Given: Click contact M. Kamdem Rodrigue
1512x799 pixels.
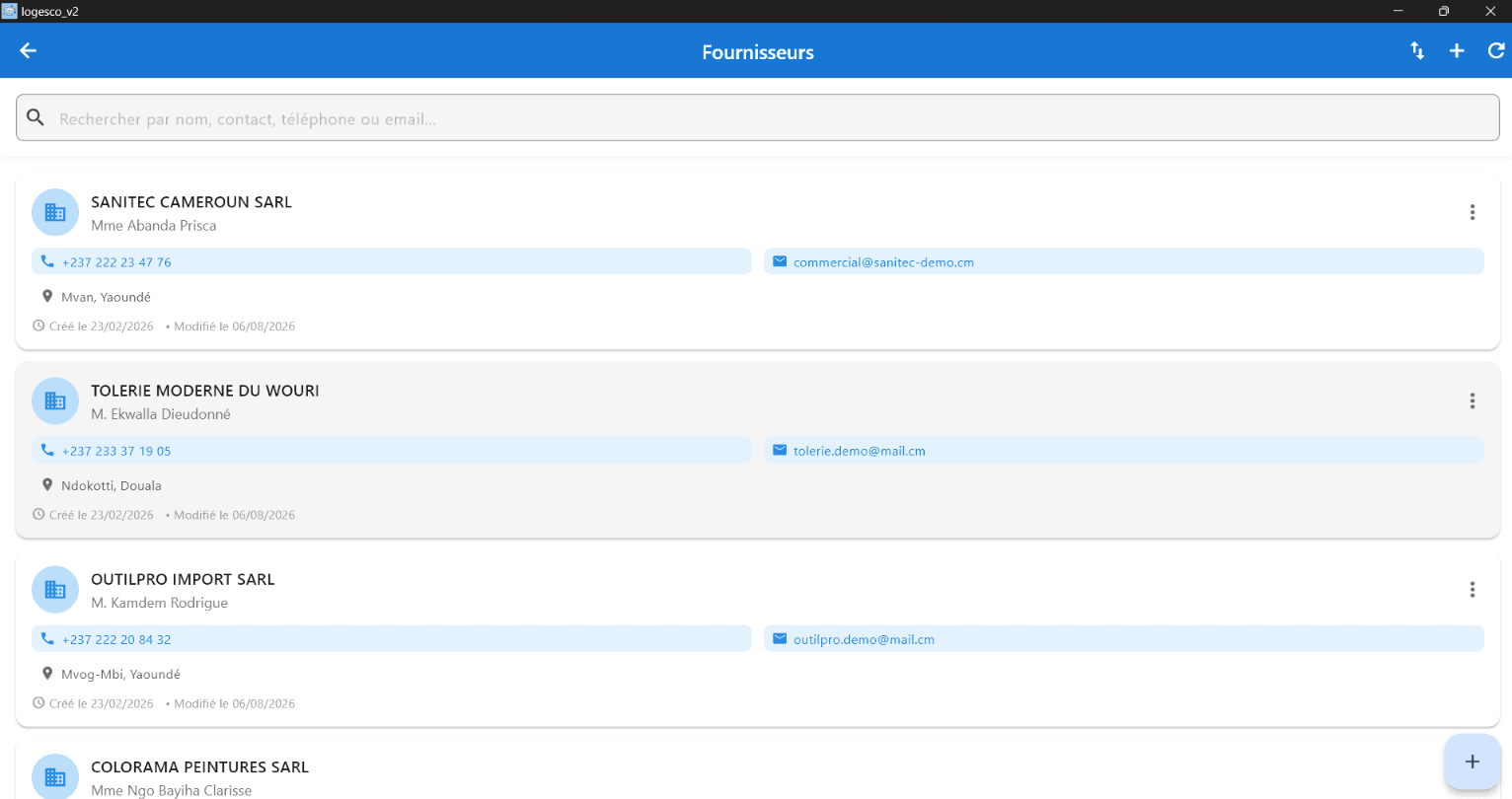Looking at the screenshot, I should (159, 603).
